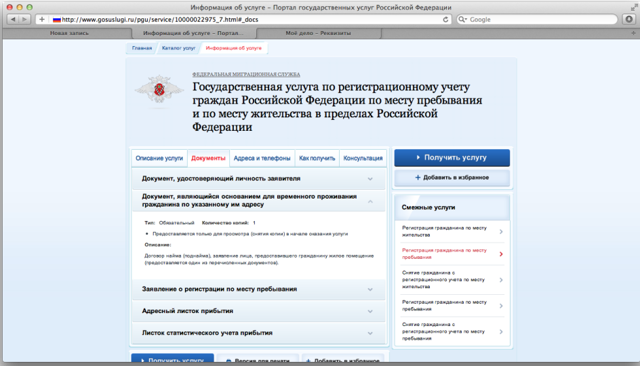Click Добавить в избранное under Получить услугу
The width and height of the screenshot is (640, 366).
pyautogui.click(x=452, y=177)
